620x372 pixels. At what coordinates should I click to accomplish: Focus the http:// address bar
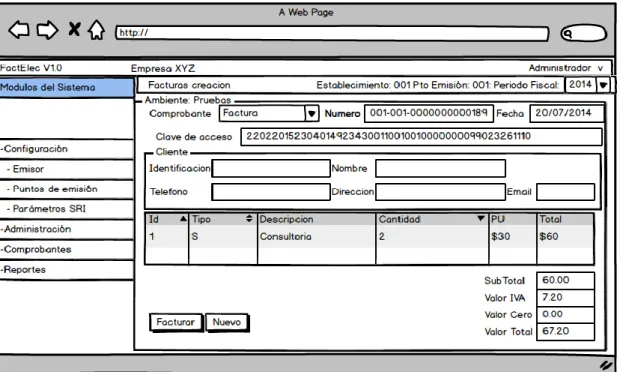coord(332,33)
